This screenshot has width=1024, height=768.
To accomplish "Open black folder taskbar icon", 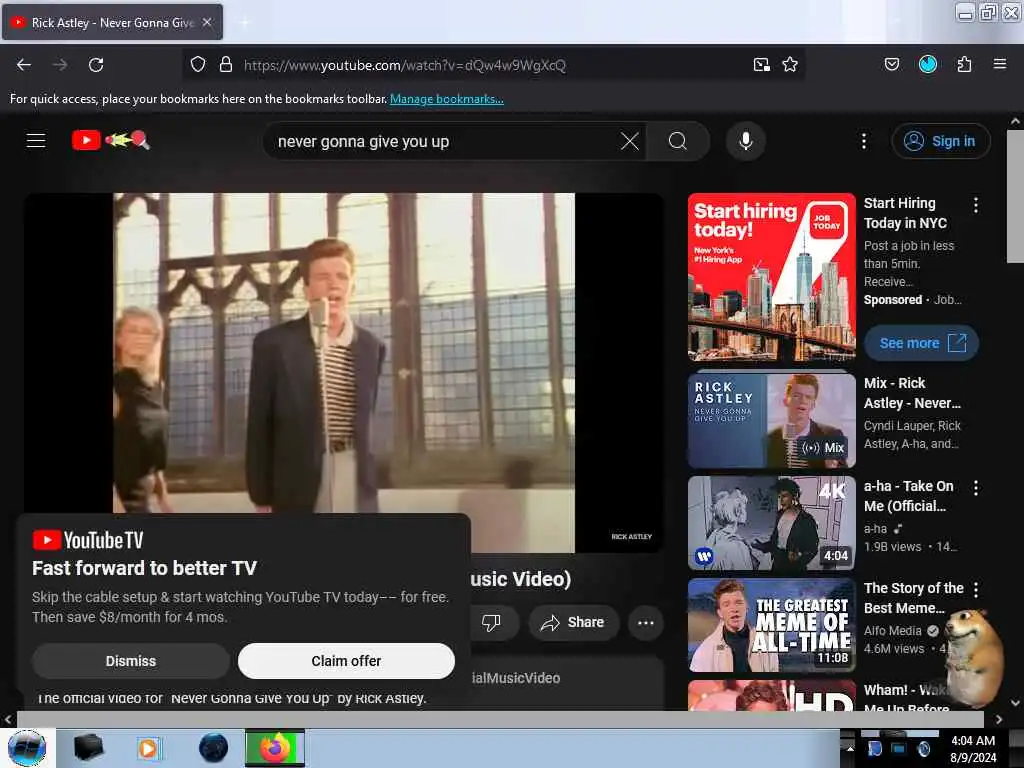I will [89, 748].
